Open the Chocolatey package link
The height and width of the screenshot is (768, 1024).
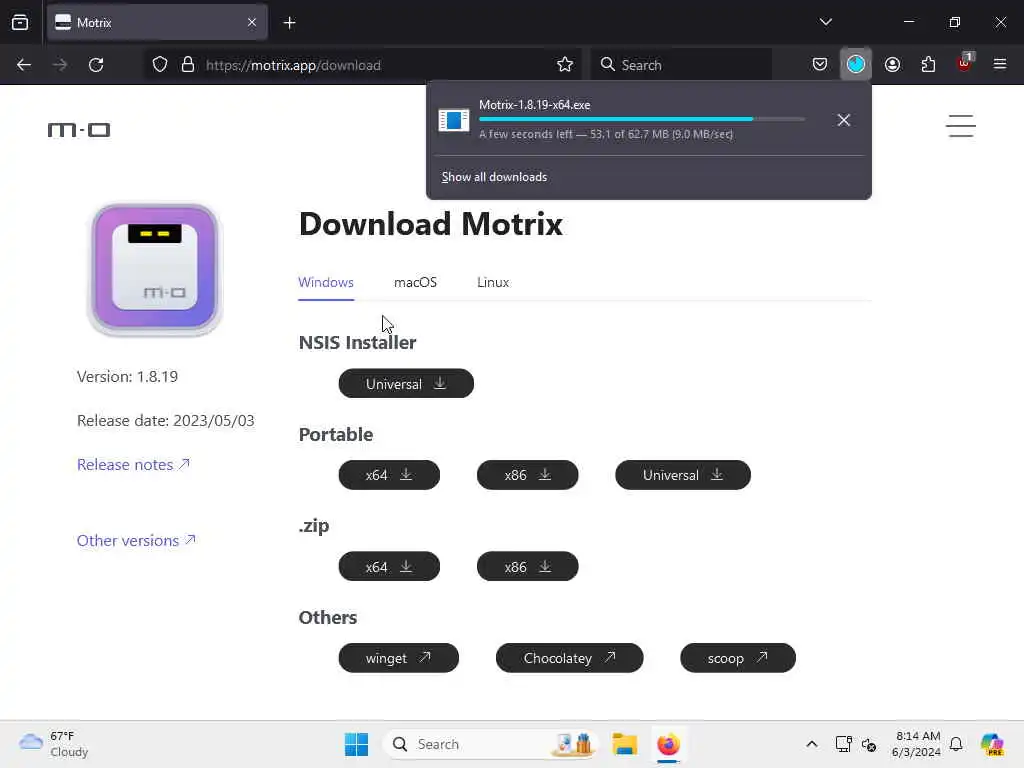pyautogui.click(x=569, y=658)
